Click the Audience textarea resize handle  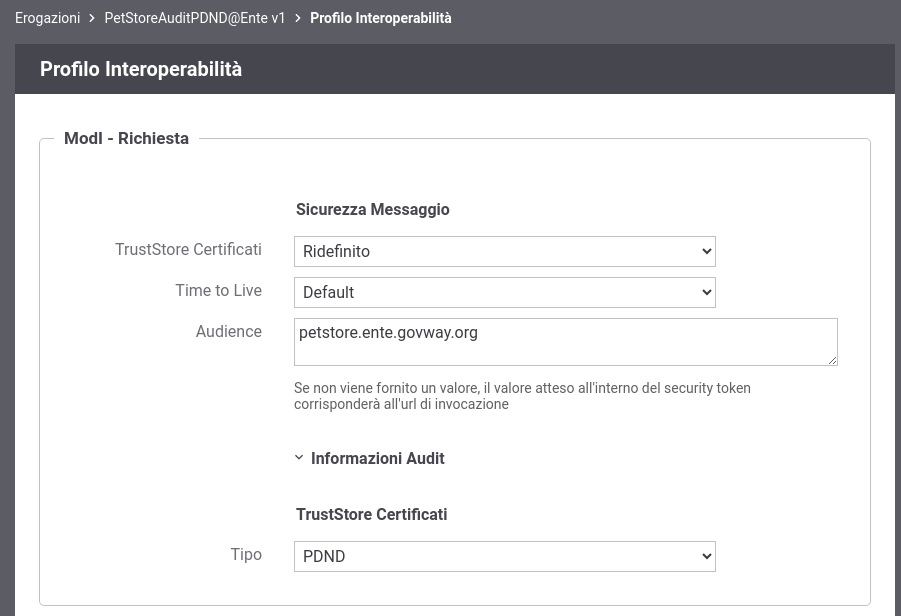[x=832, y=360]
